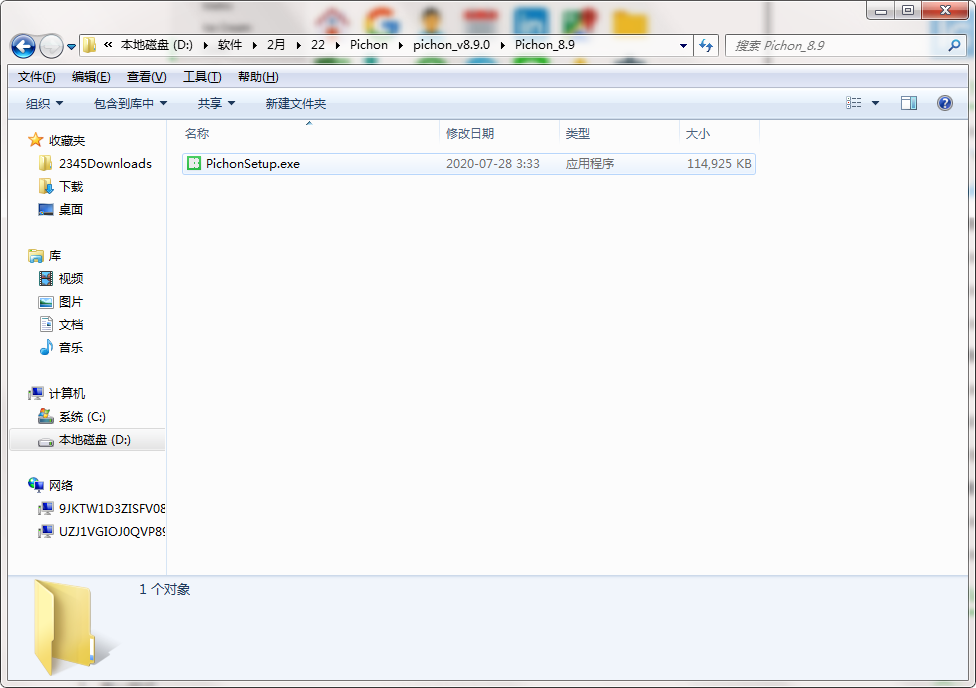976x688 pixels.
Task: Click the Back navigation arrow
Action: (23, 45)
